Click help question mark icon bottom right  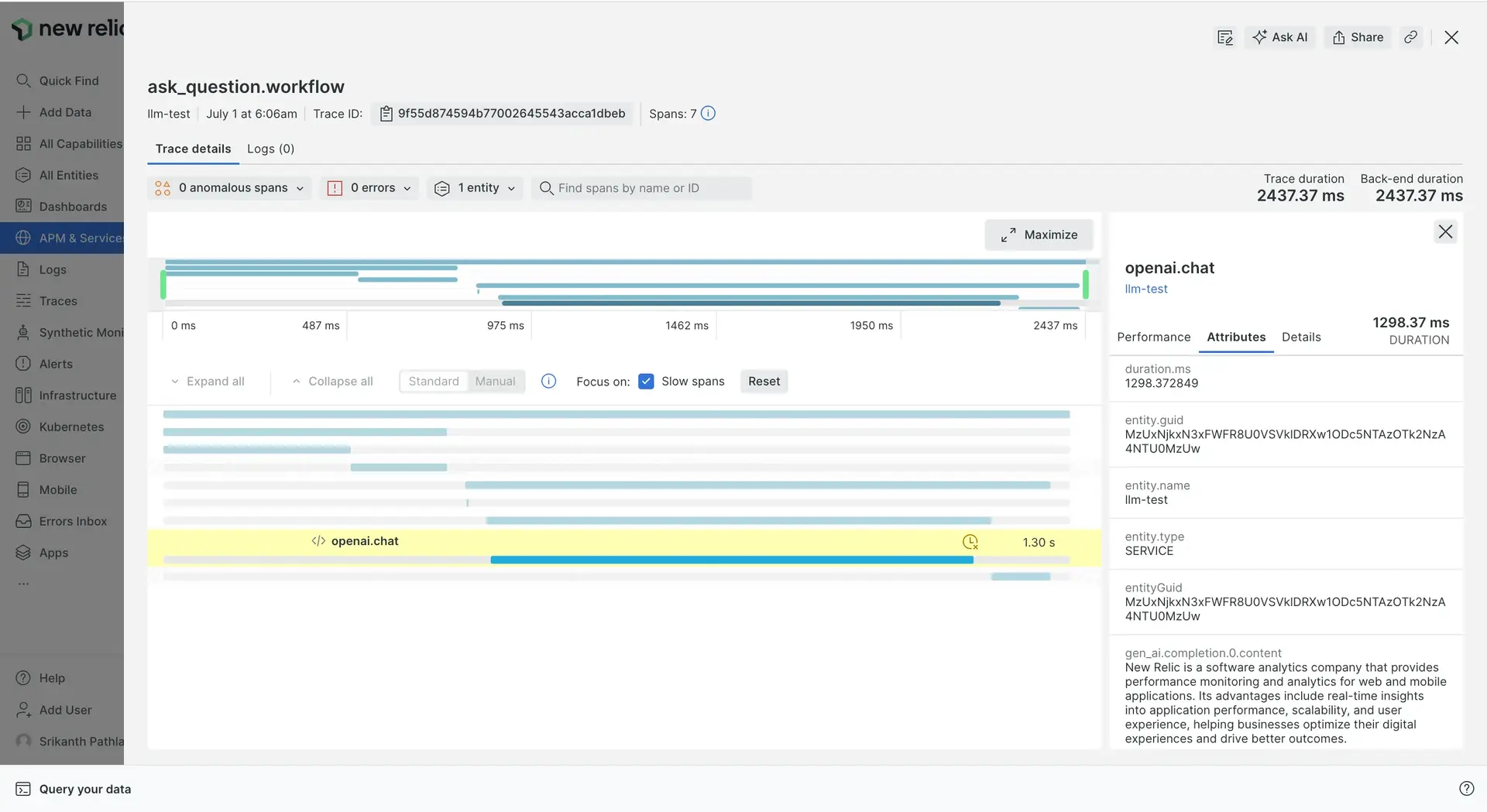click(1466, 789)
